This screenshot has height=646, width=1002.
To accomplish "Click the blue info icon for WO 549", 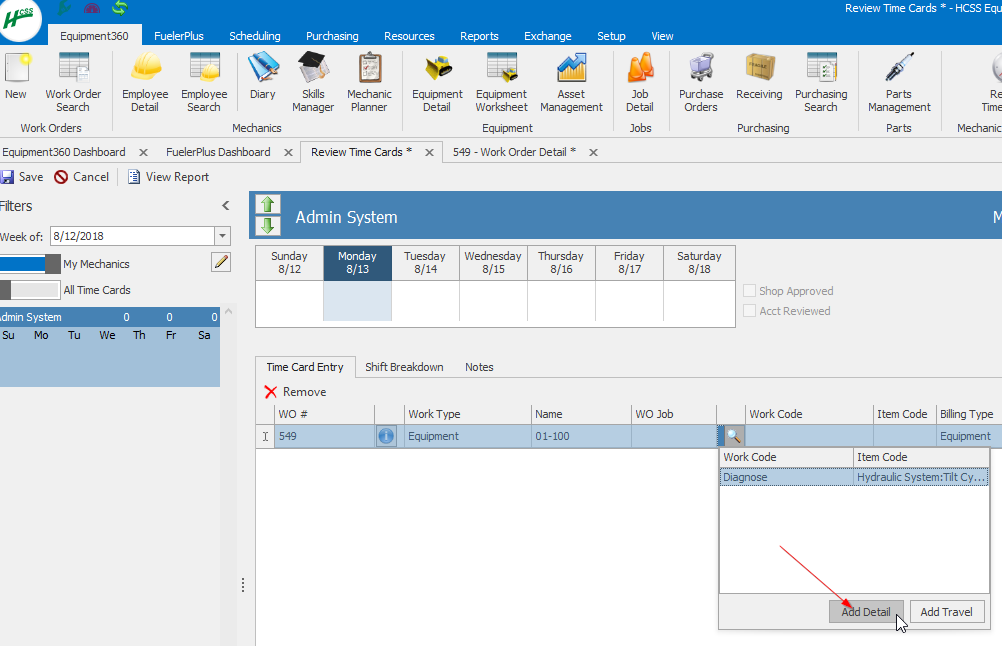I will click(386, 436).
